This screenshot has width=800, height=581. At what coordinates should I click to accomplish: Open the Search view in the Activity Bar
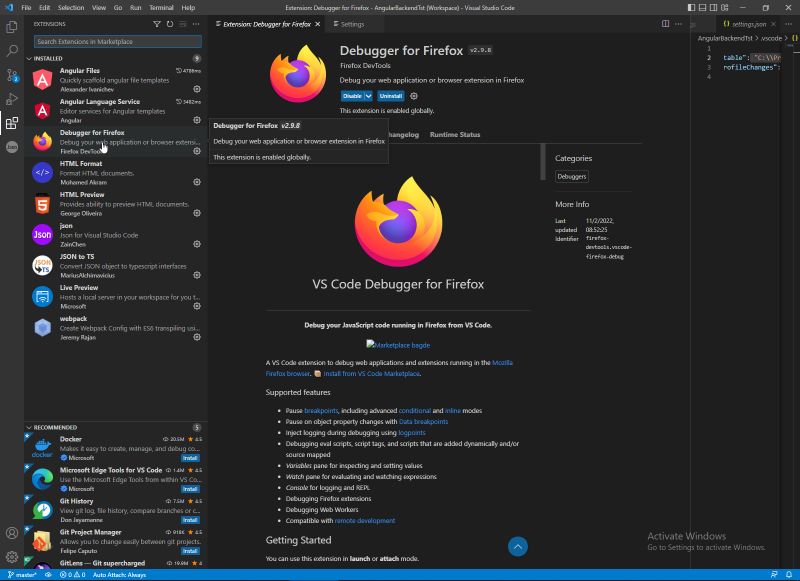pyautogui.click(x=11, y=51)
